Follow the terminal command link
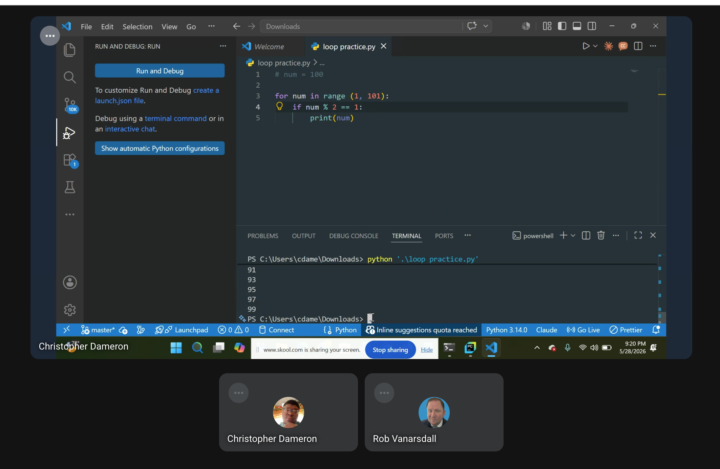The height and width of the screenshot is (469, 720). coord(175,119)
